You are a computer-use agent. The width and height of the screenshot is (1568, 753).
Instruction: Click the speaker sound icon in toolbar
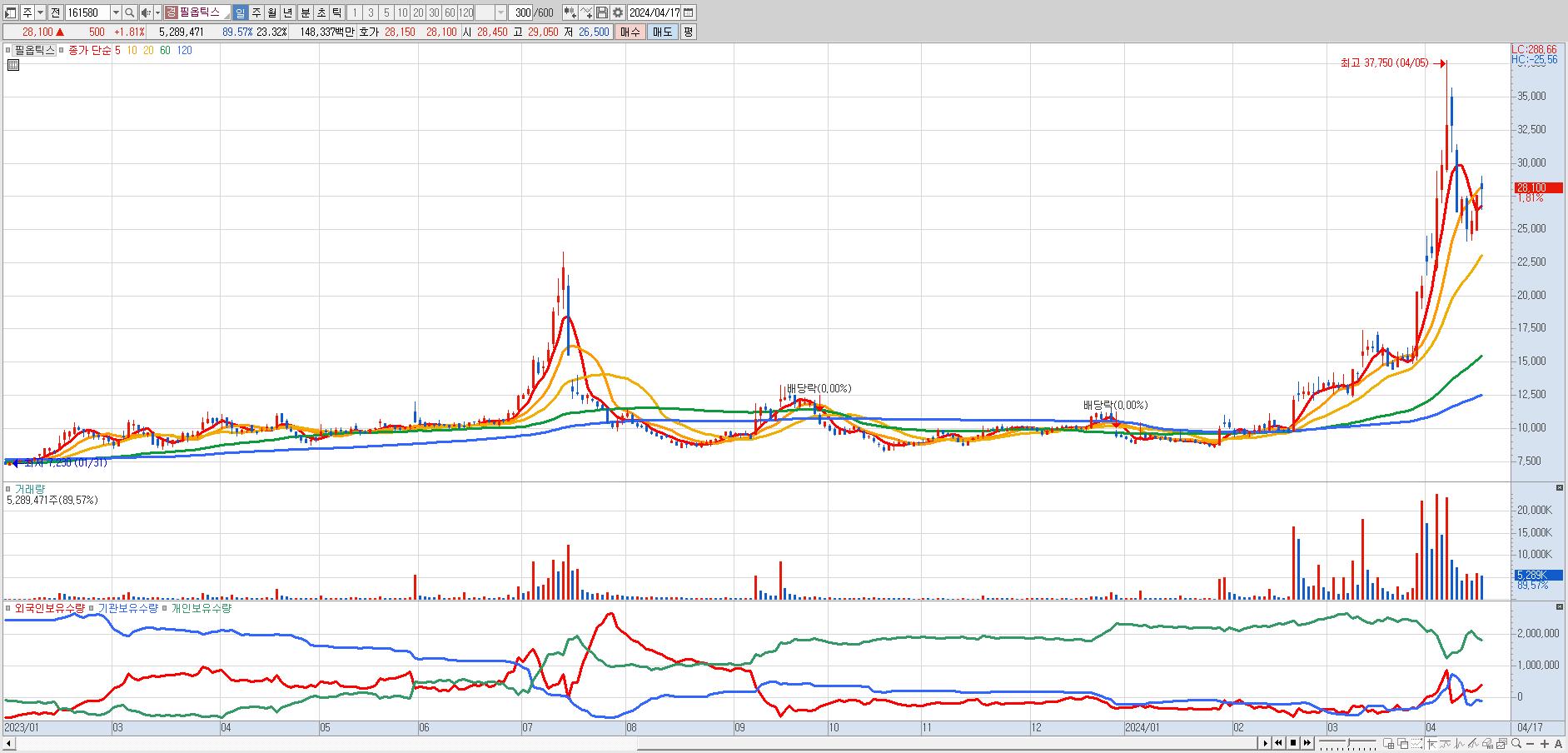[146, 12]
